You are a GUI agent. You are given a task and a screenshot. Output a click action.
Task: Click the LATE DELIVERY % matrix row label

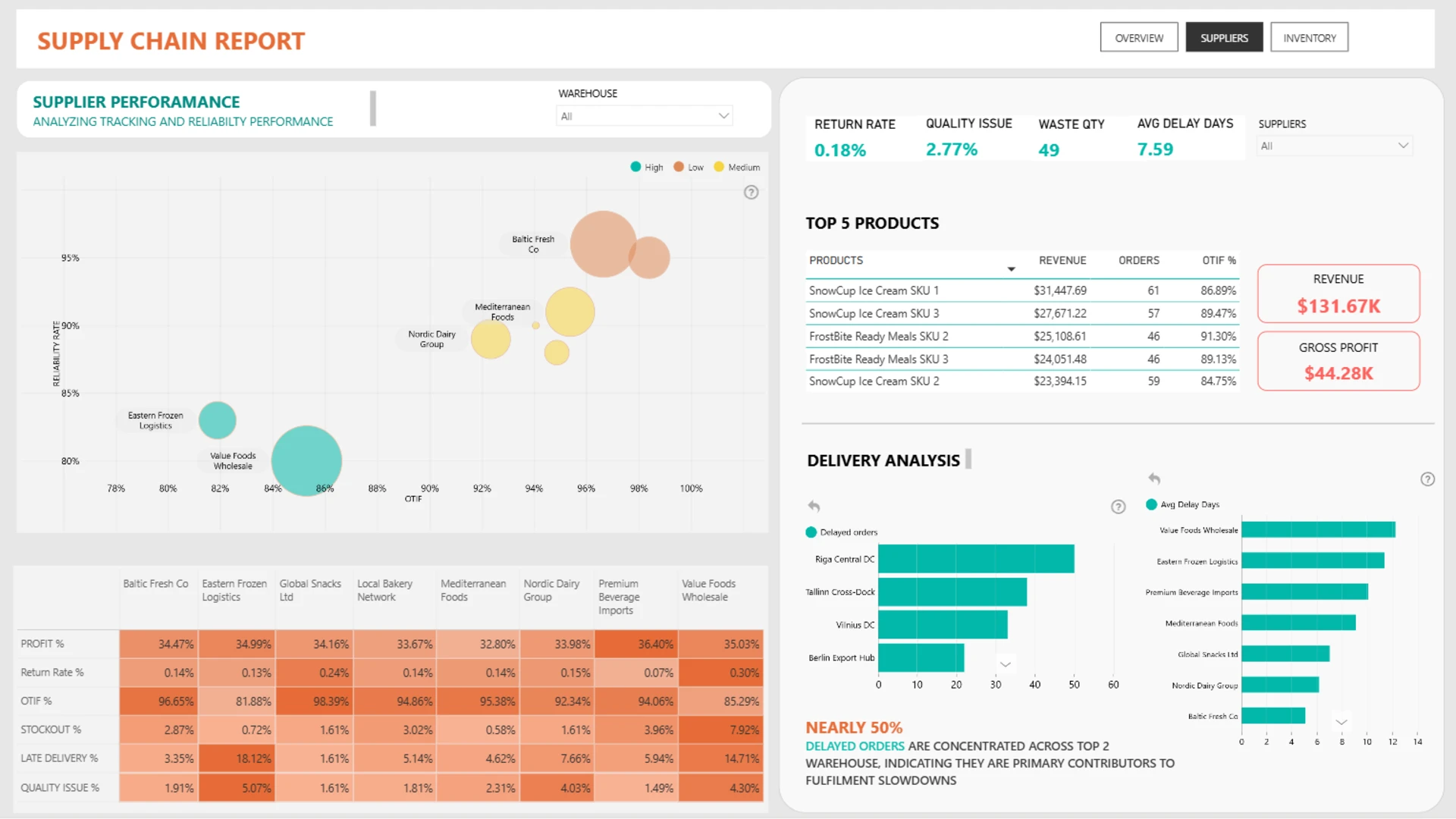pos(59,758)
